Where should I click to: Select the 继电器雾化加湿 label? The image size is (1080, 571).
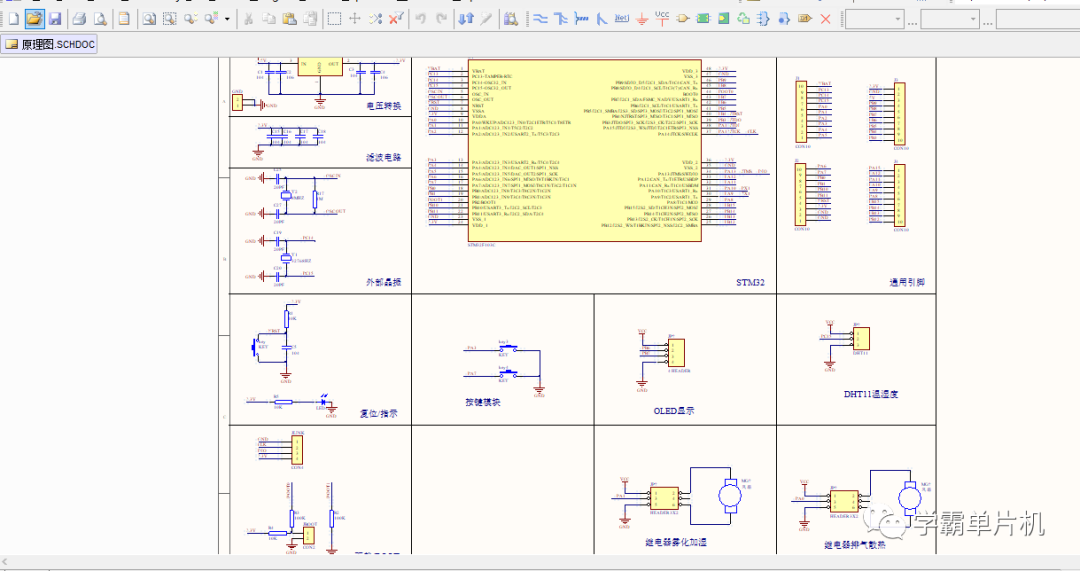[676, 542]
